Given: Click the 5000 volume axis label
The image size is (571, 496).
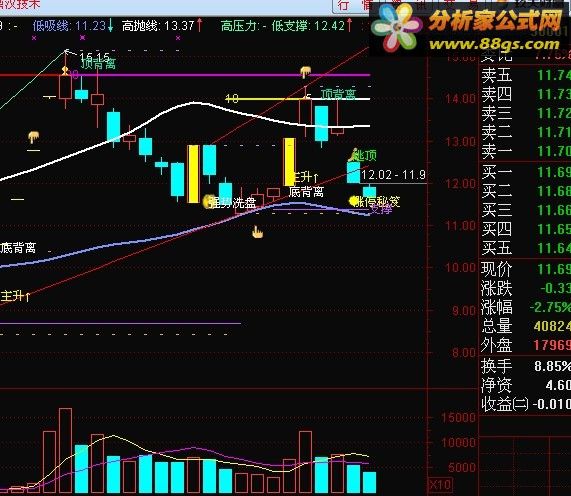Looking at the screenshot, I should pyautogui.click(x=461, y=468).
